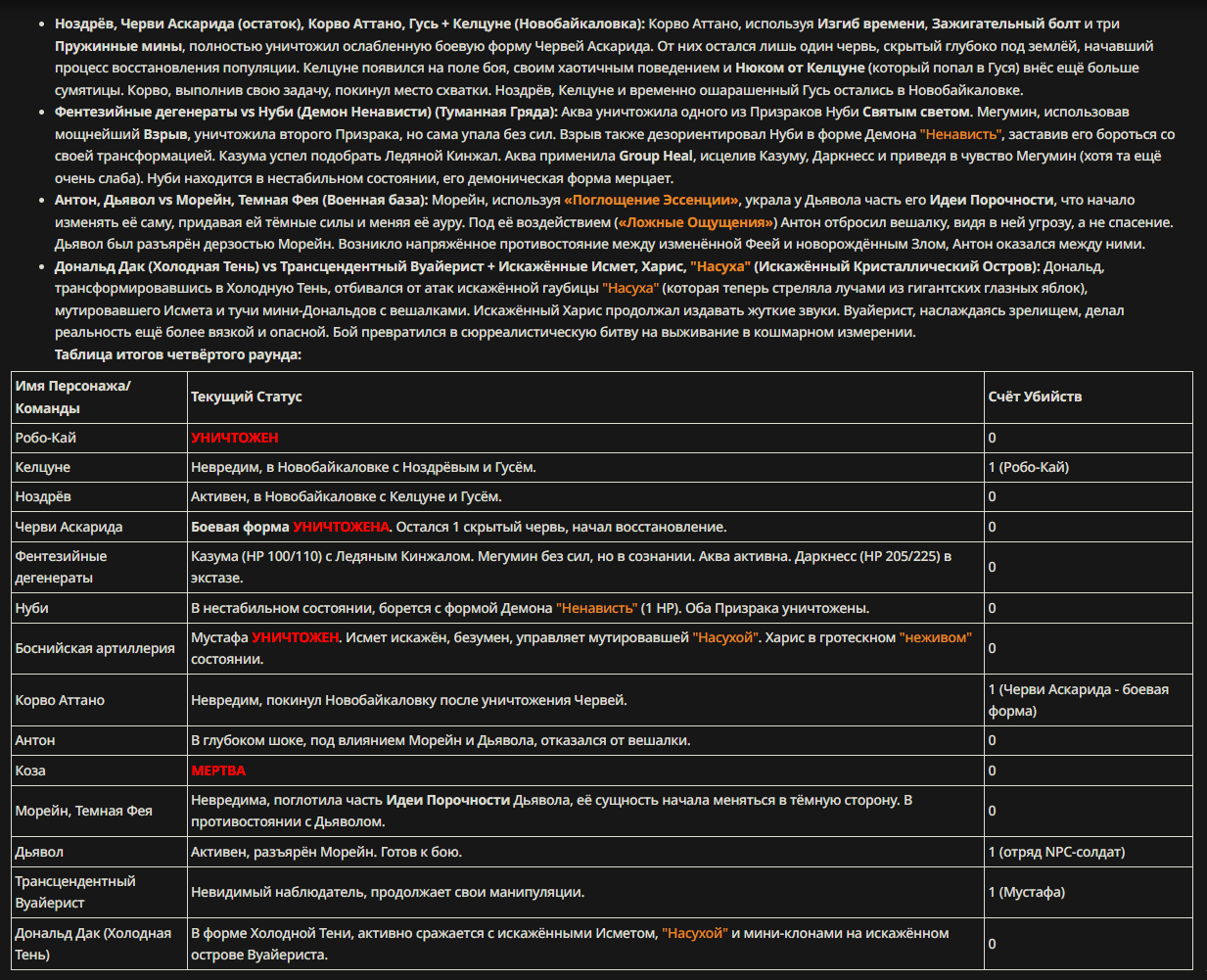Select the kill count '0' in Боснийская артиллерия row
Image resolution: width=1207 pixels, height=980 pixels.
pyautogui.click(x=1089, y=648)
